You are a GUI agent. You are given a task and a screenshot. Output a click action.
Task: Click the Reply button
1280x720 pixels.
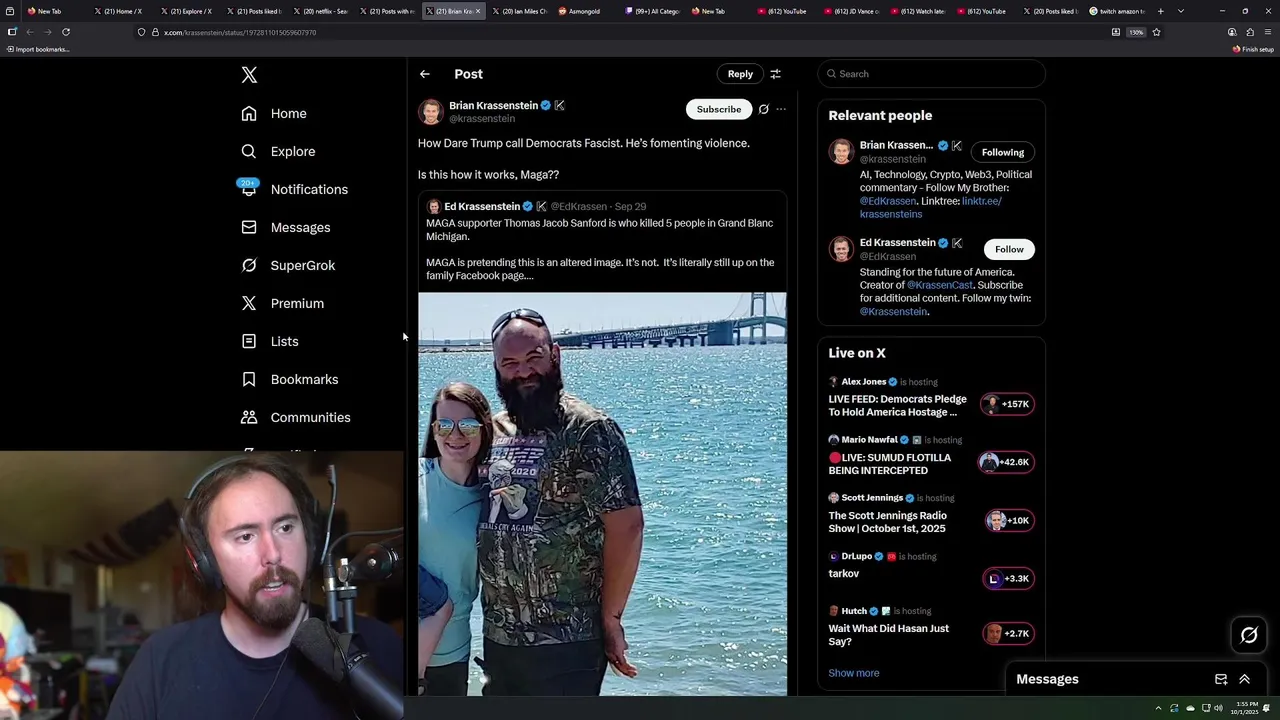click(740, 74)
